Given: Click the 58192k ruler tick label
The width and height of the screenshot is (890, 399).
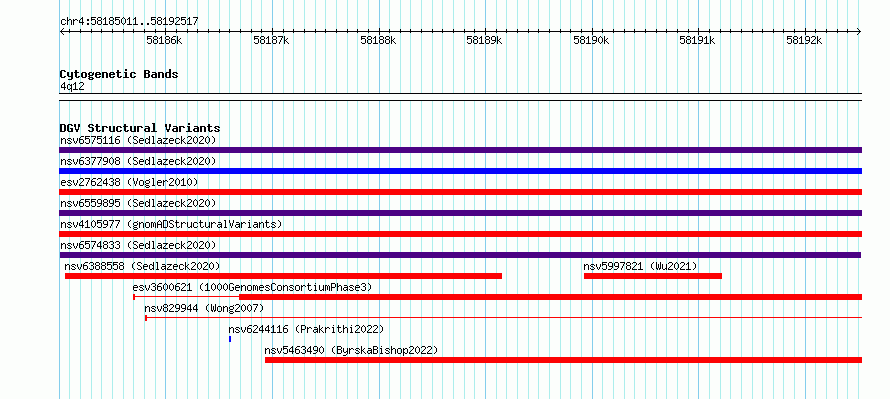Looking at the screenshot, I should [804, 40].
